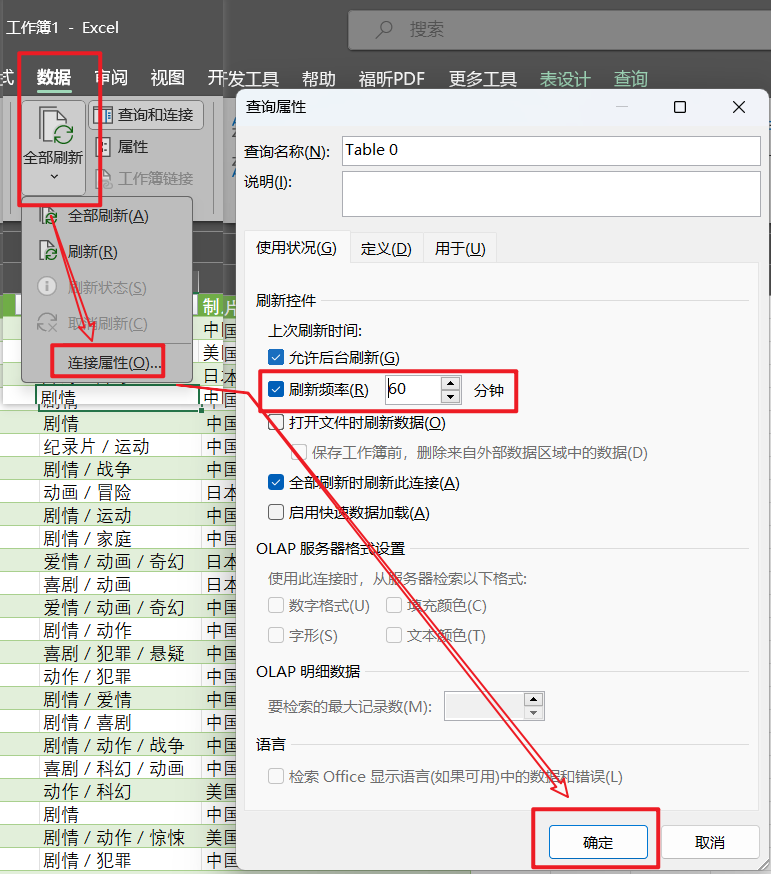The image size is (771, 874).
Task: Choose Refresh (R) from dropdown menu
Action: click(92, 252)
